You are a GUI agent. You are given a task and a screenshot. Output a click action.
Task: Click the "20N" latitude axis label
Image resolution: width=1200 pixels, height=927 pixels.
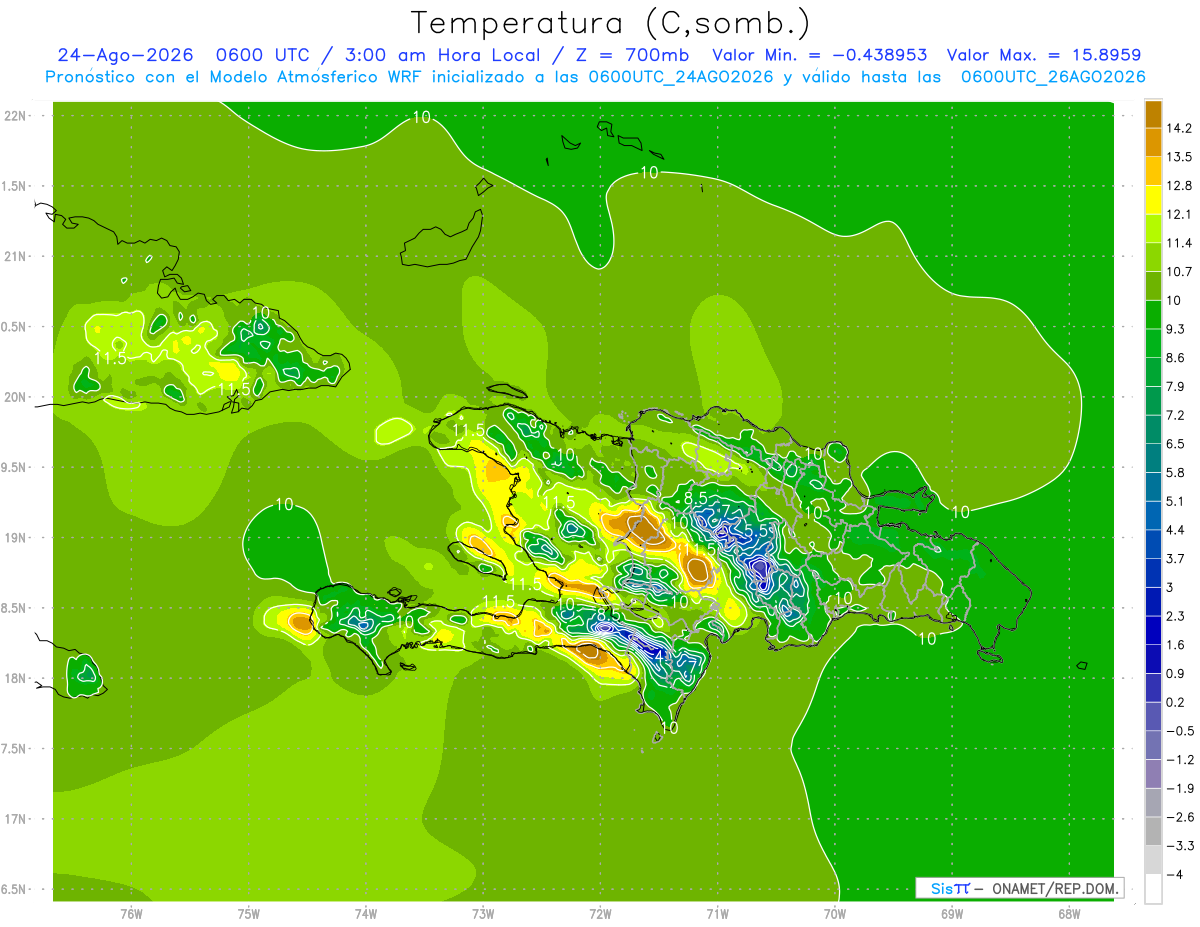click(x=15, y=397)
